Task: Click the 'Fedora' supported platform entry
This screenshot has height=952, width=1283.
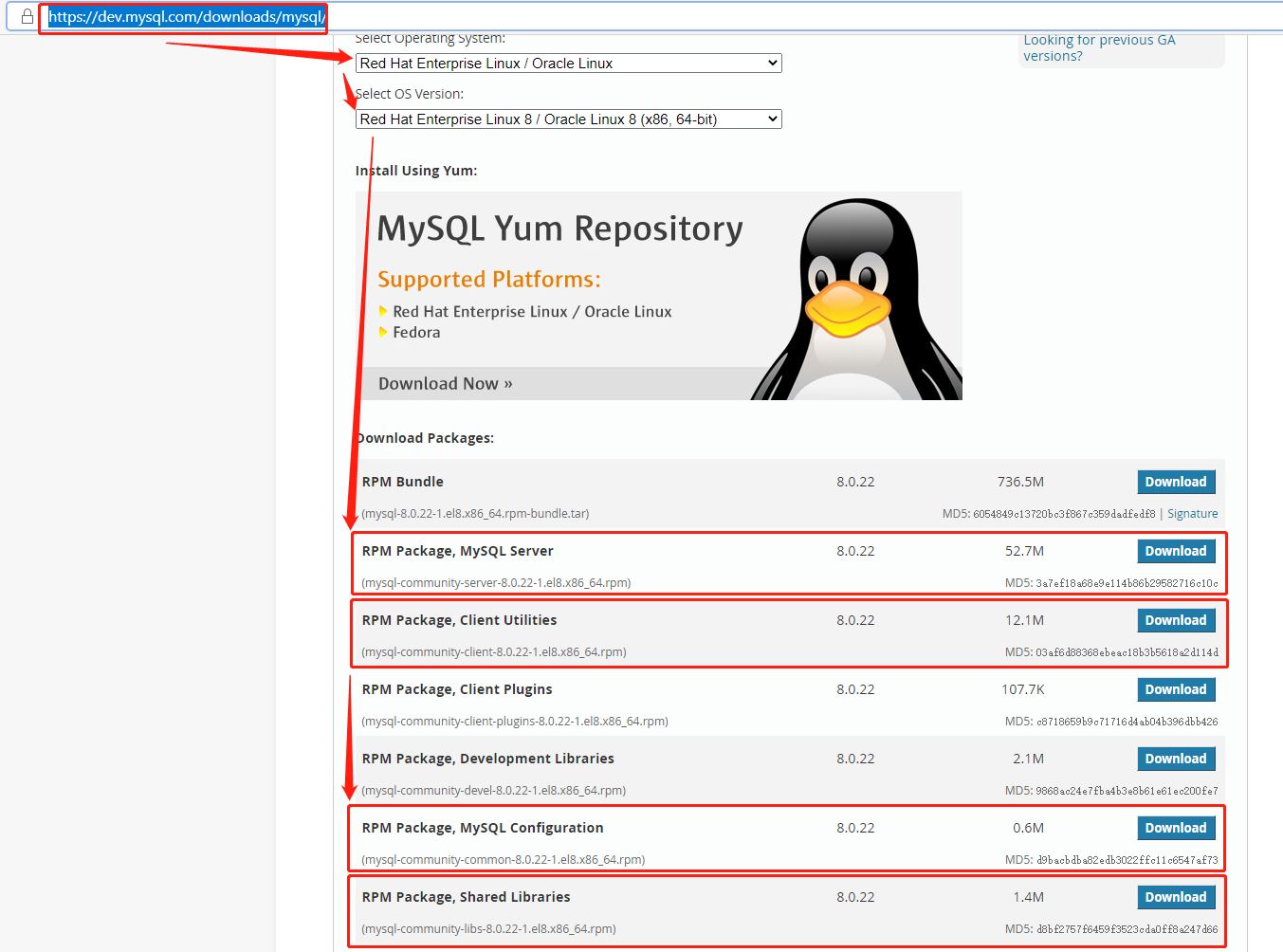Action: [x=416, y=333]
